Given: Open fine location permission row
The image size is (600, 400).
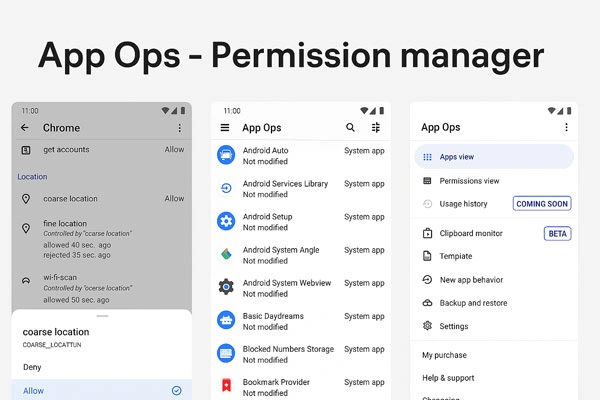Looking at the screenshot, I should click(102, 239).
